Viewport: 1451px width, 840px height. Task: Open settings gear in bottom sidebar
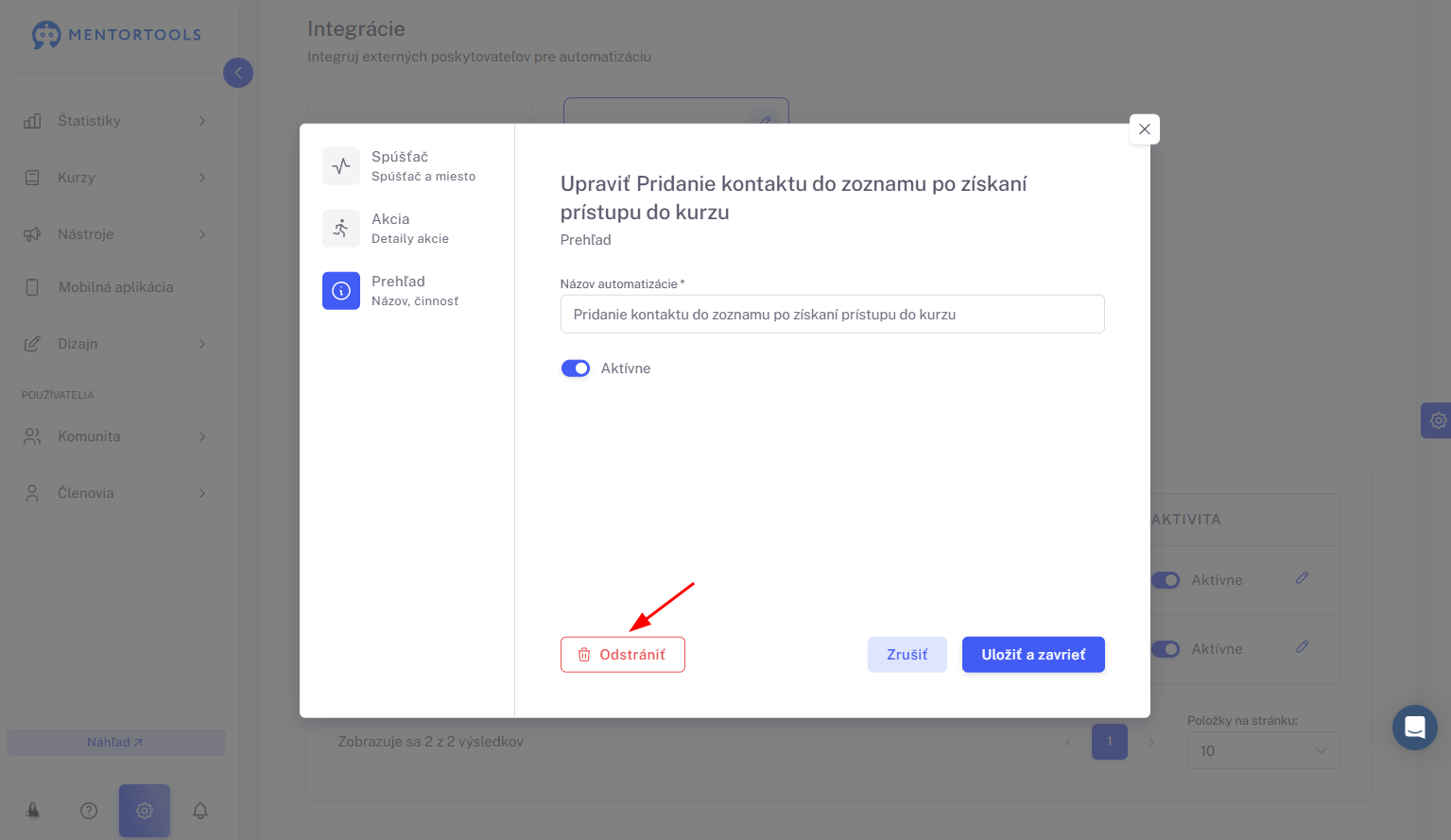[145, 811]
